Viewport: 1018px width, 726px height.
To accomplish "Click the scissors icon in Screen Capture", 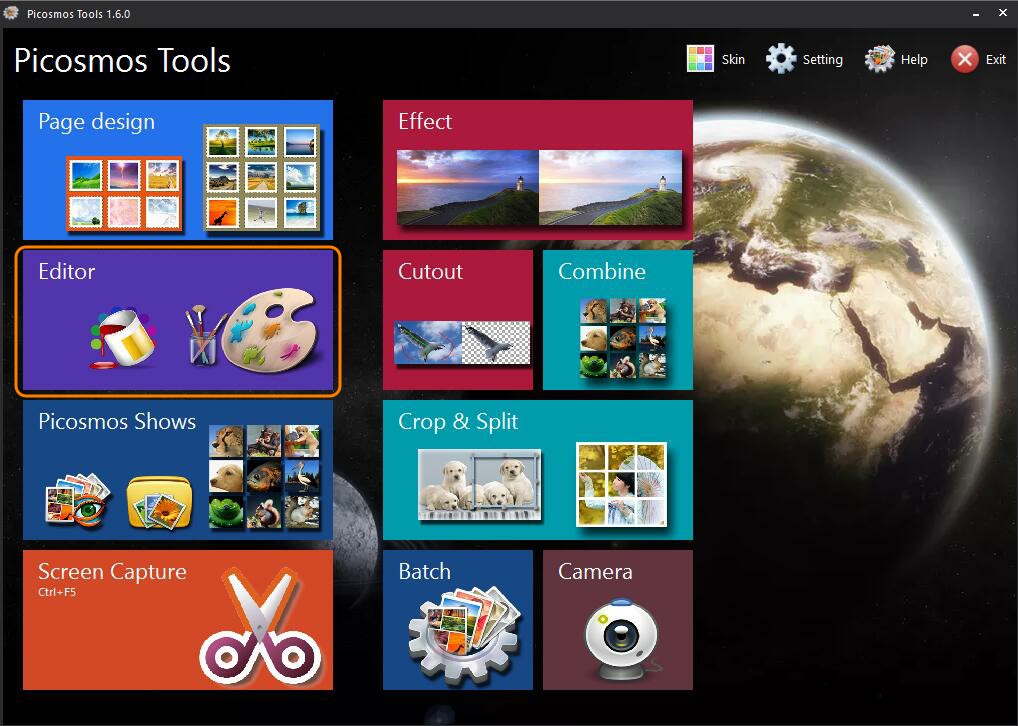I will (260, 630).
